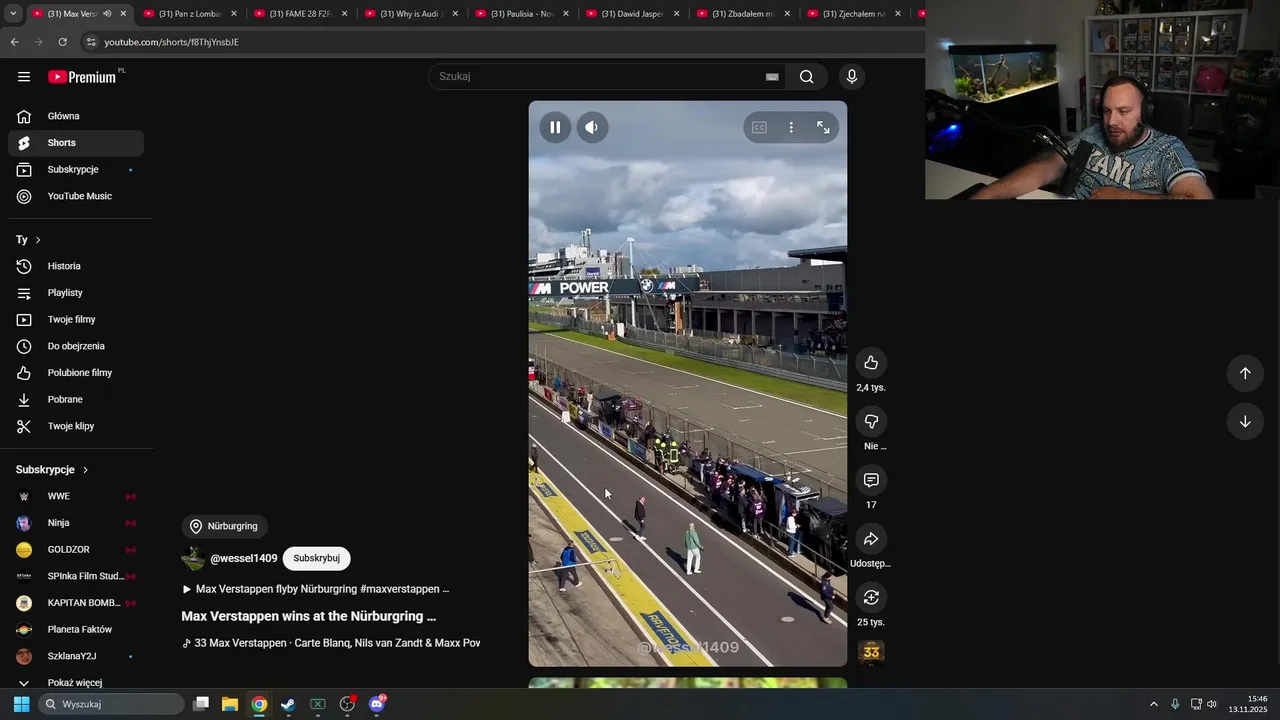Open the three-dot more options menu on the Short
The width and height of the screenshot is (1280, 720).
(x=791, y=127)
